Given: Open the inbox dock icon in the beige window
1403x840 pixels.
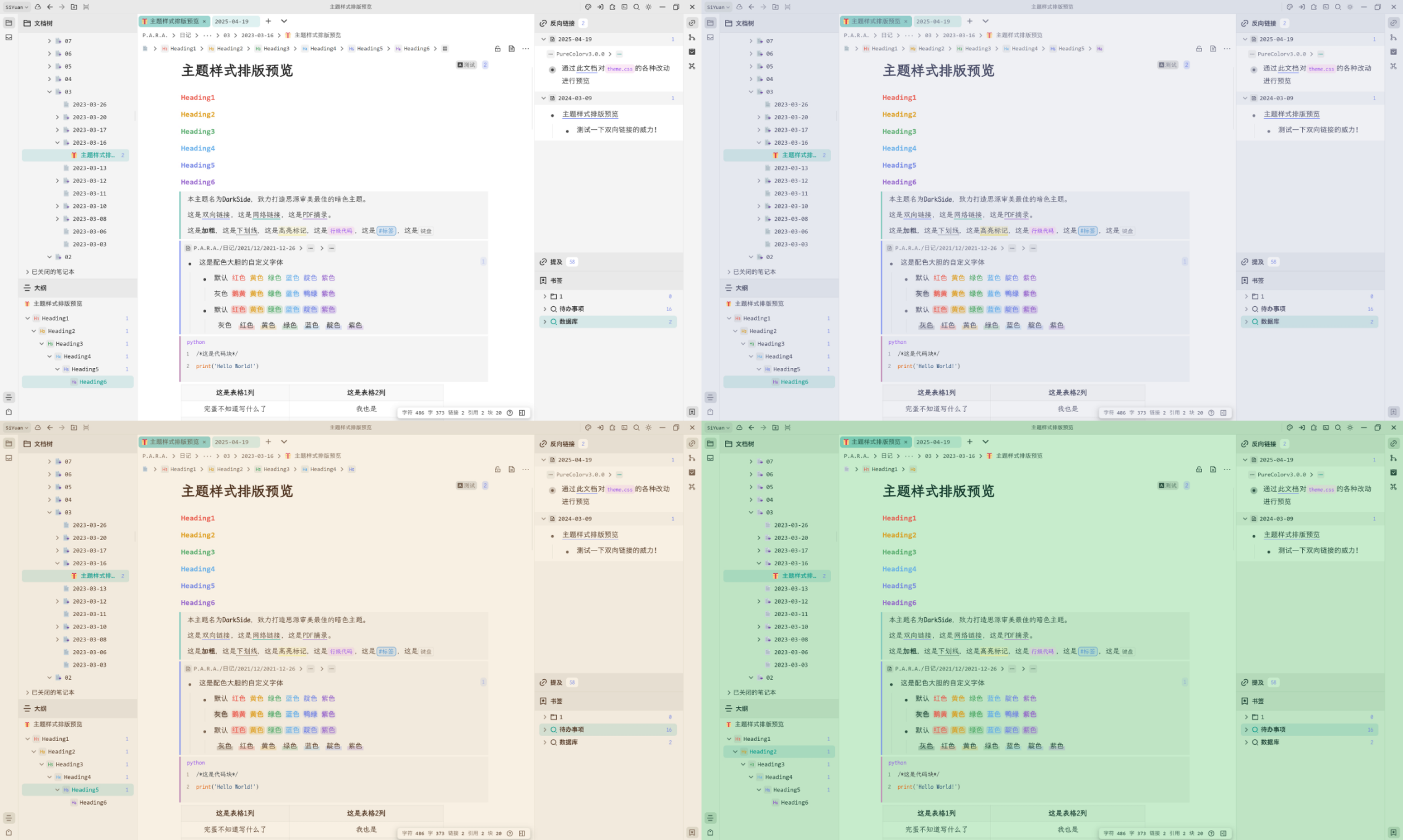Looking at the screenshot, I should 9,458.
